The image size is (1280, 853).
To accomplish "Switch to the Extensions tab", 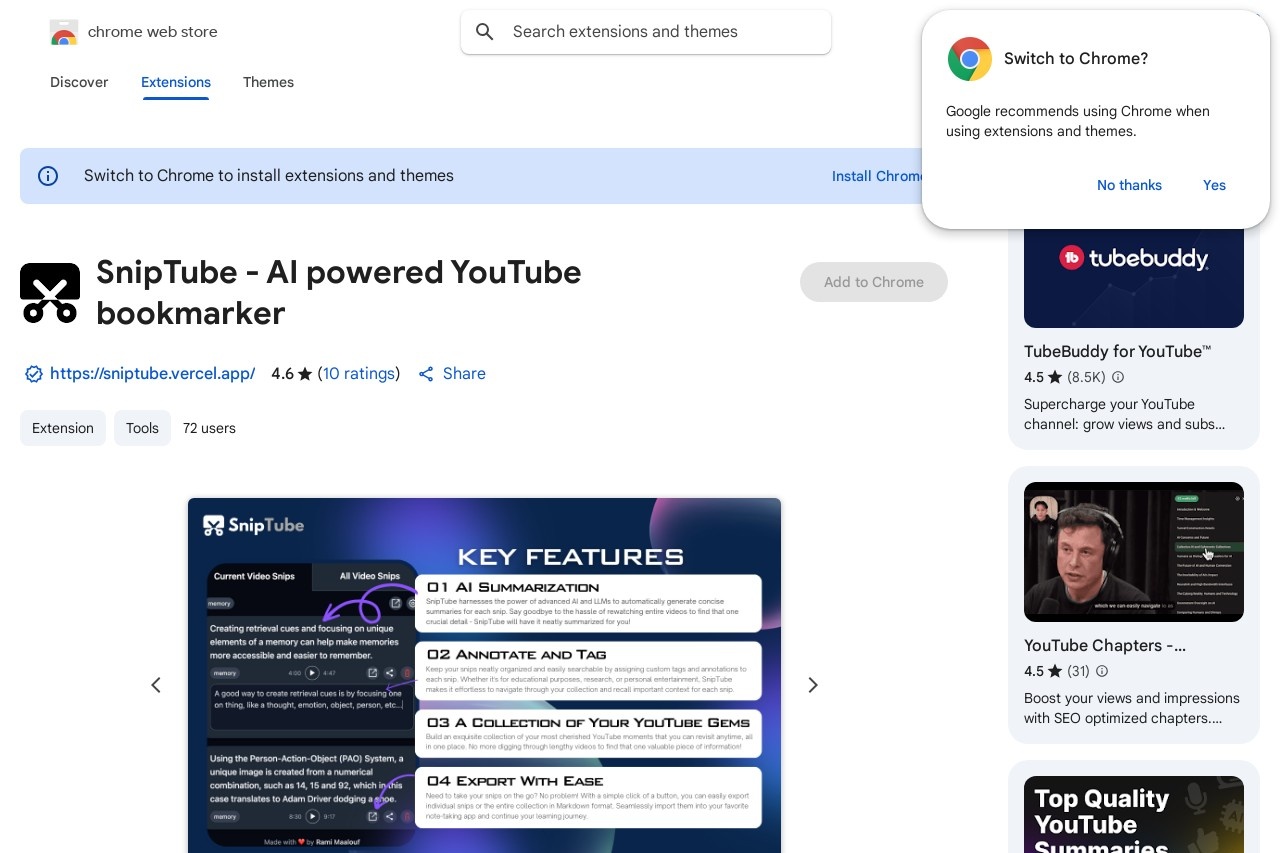I will (x=176, y=82).
